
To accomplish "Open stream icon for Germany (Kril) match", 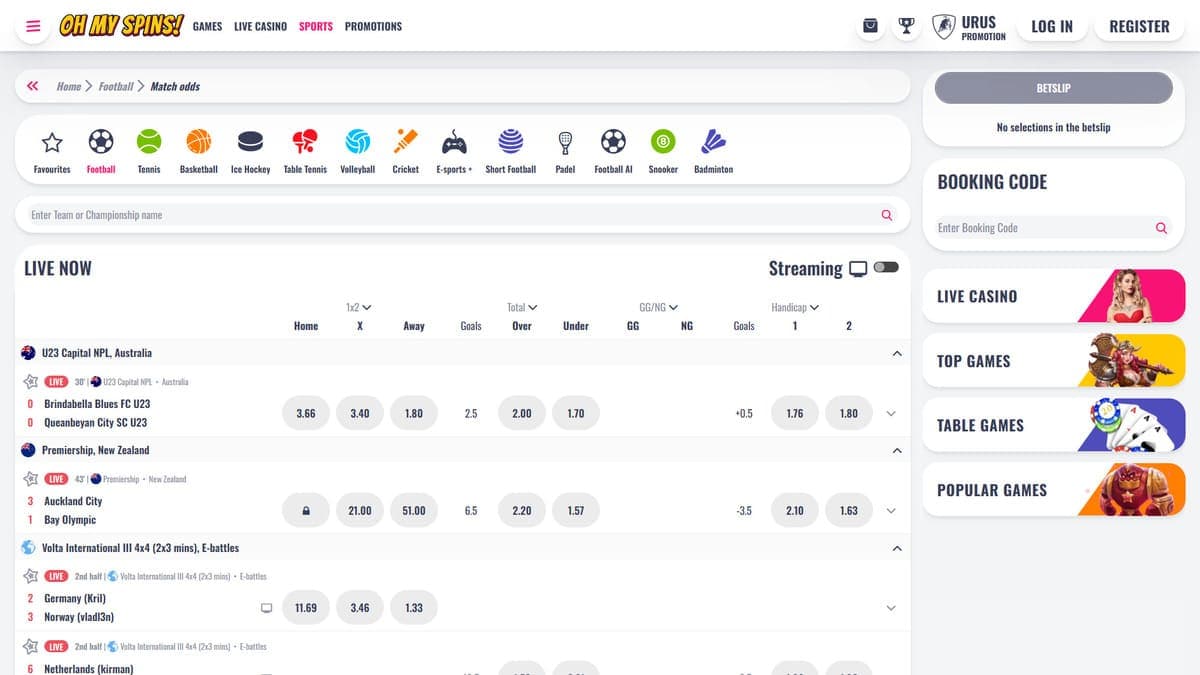I will coord(266,608).
